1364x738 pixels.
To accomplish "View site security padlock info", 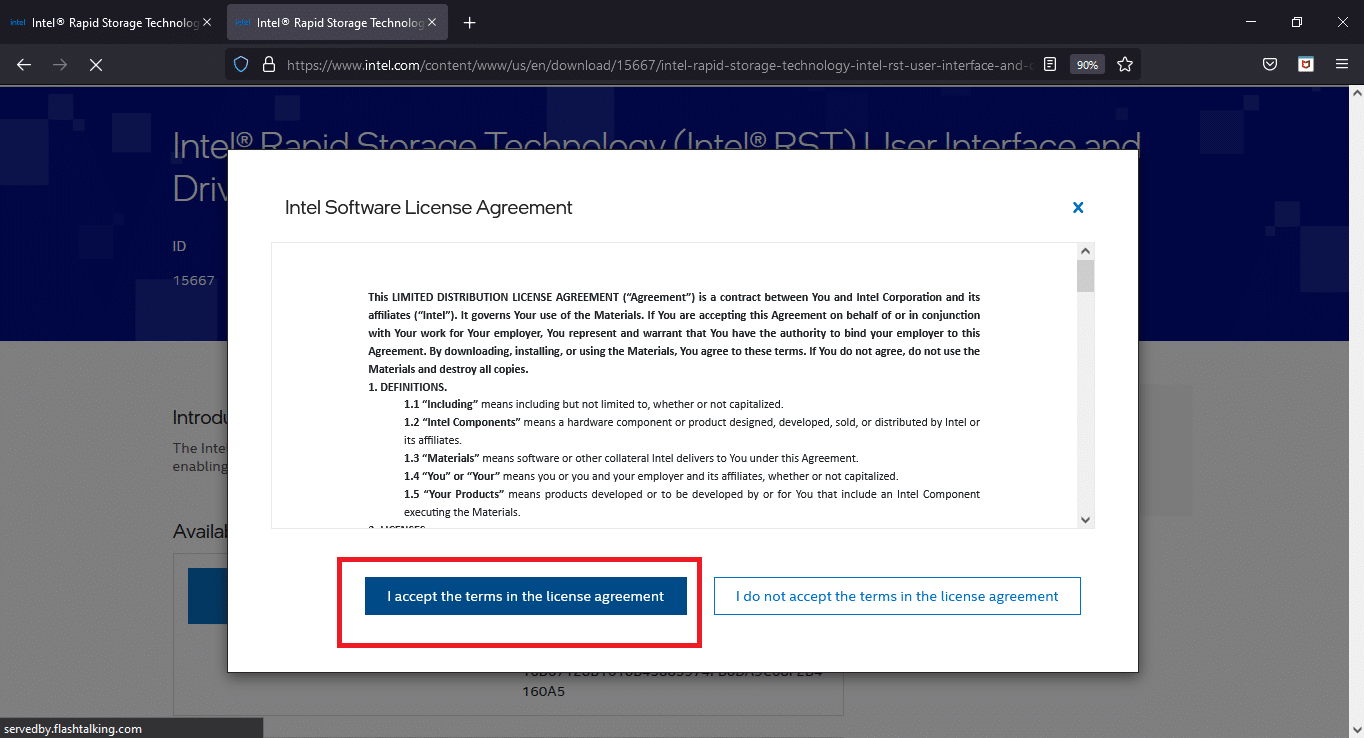I will point(268,64).
